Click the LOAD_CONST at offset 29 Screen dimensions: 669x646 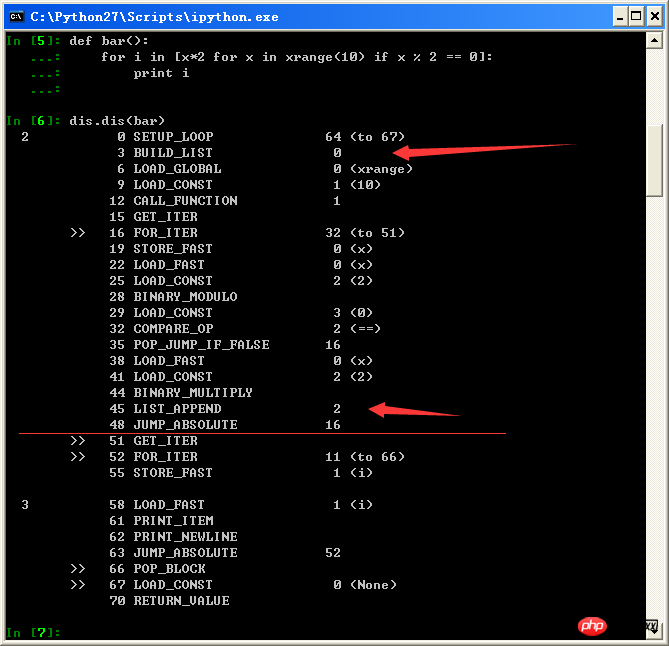[x=173, y=313]
